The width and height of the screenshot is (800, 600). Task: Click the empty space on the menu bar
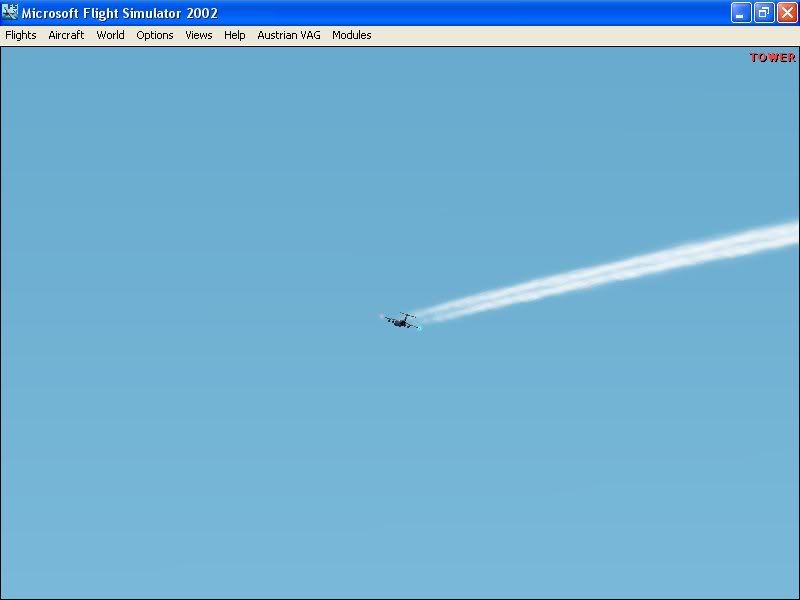pos(550,35)
